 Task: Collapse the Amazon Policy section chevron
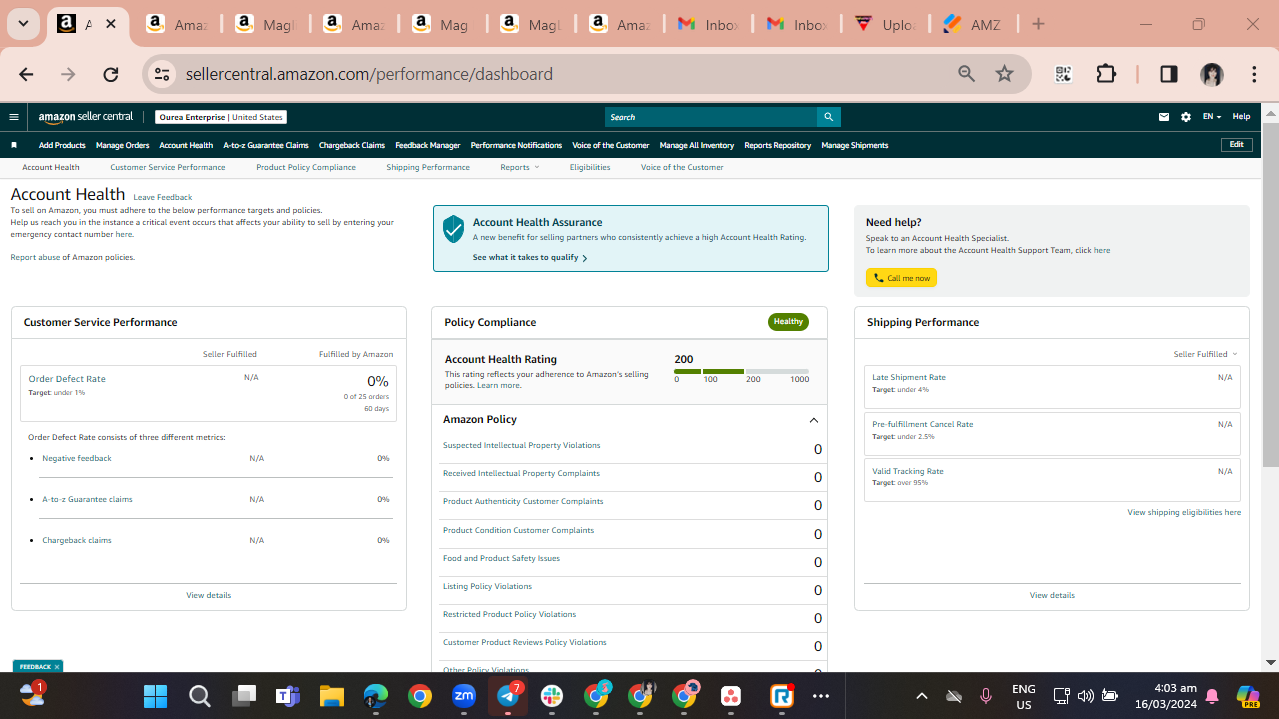[x=813, y=420]
